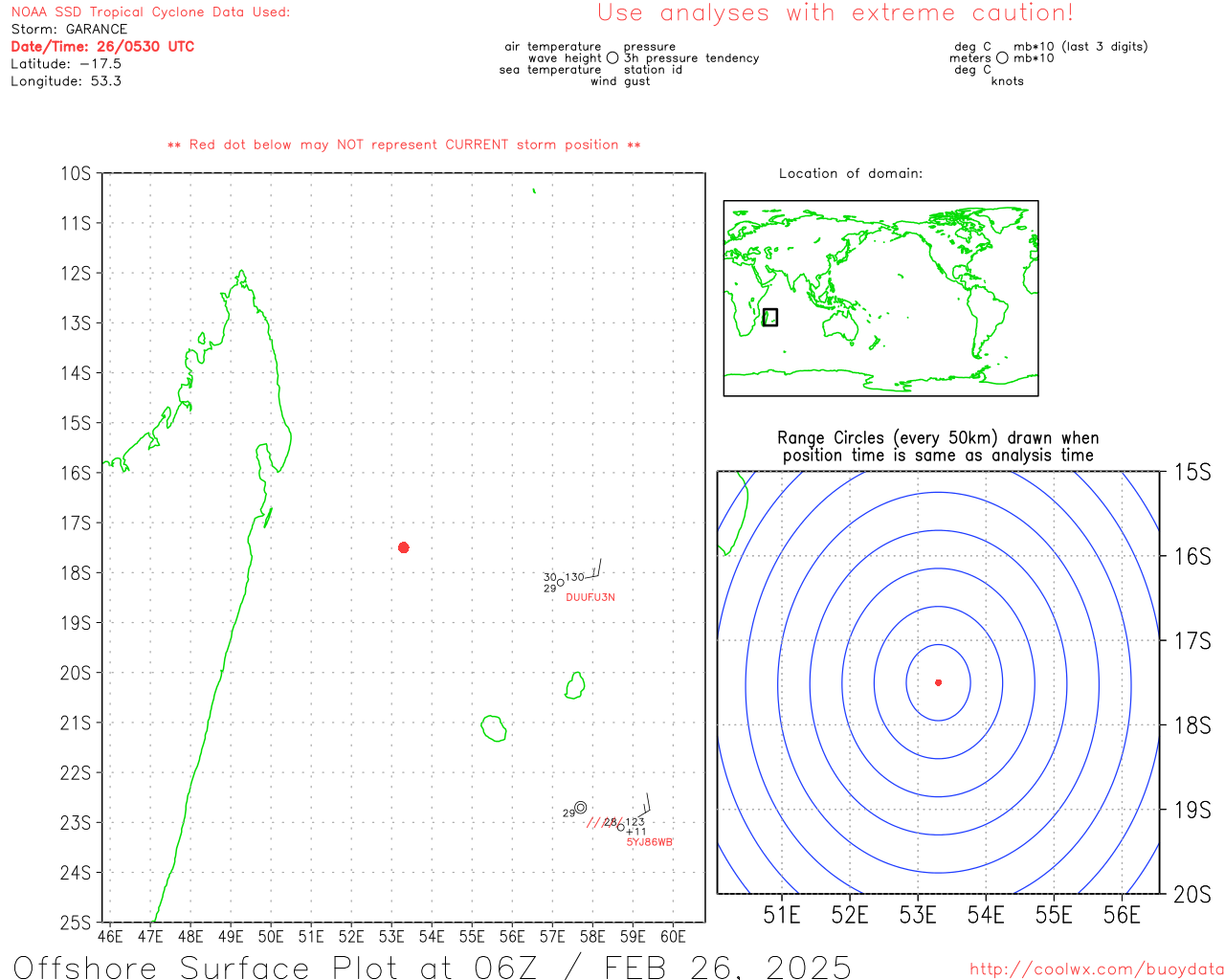
Task: Click the red dot disclaimer text above map
Action: tap(404, 145)
